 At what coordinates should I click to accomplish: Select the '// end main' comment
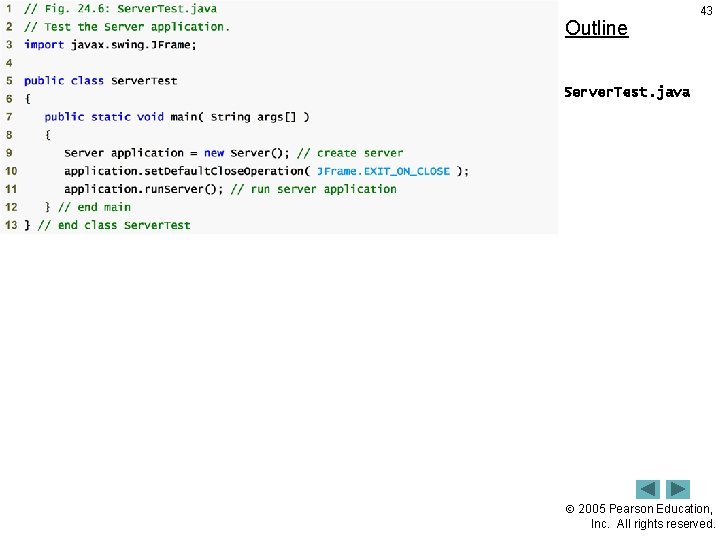click(x=95, y=207)
